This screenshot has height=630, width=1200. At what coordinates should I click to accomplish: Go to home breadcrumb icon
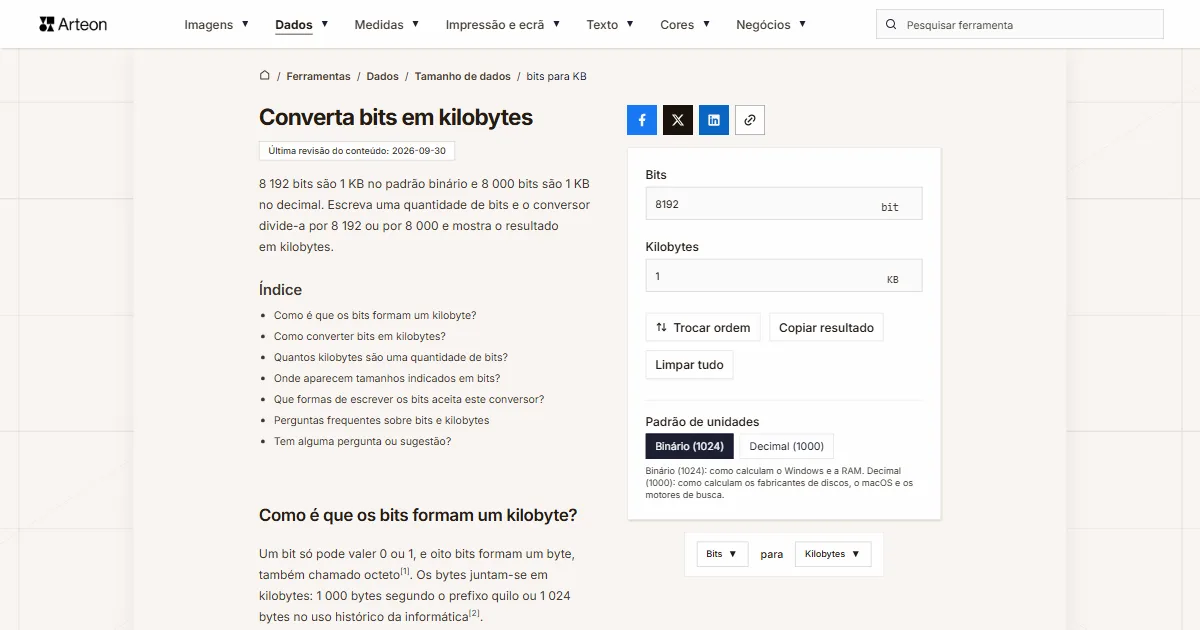coord(265,76)
